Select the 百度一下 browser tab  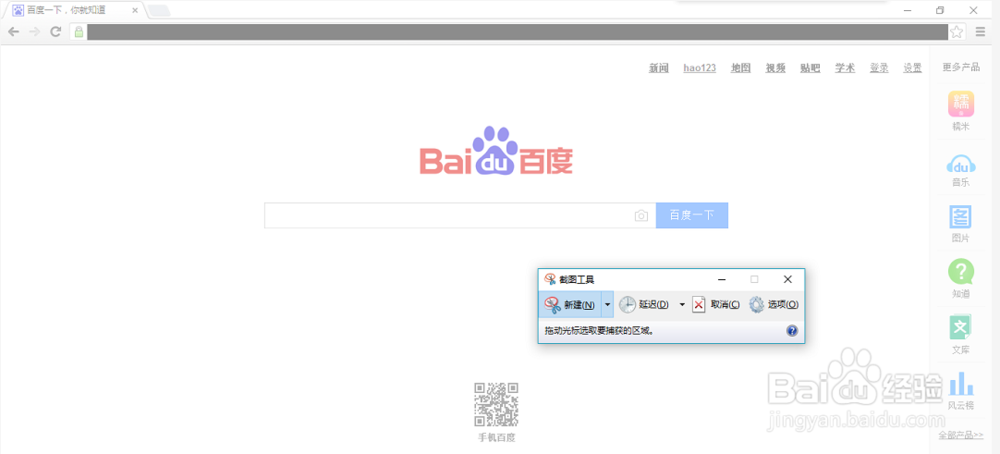[74, 10]
